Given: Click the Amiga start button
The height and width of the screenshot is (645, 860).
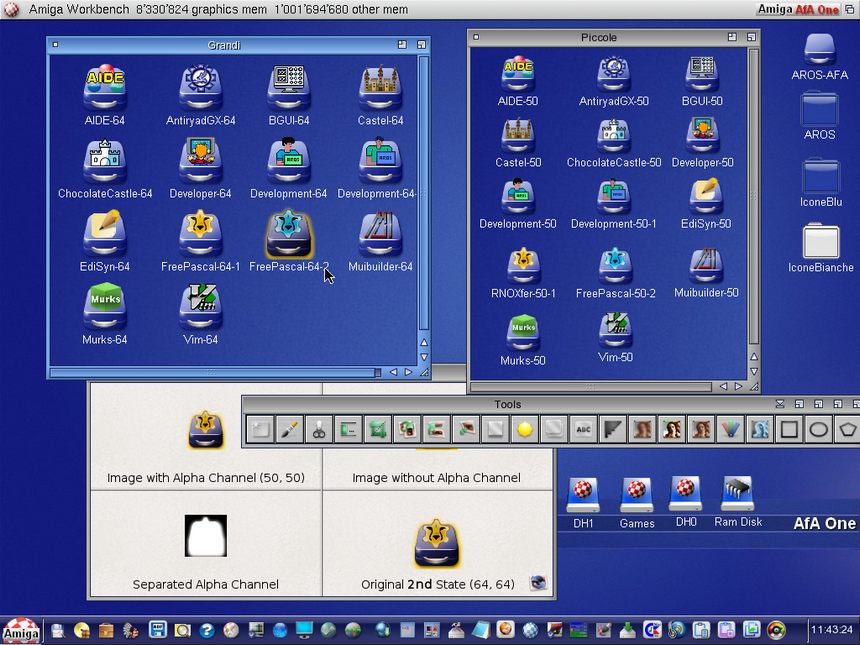Looking at the screenshot, I should (x=20, y=630).
